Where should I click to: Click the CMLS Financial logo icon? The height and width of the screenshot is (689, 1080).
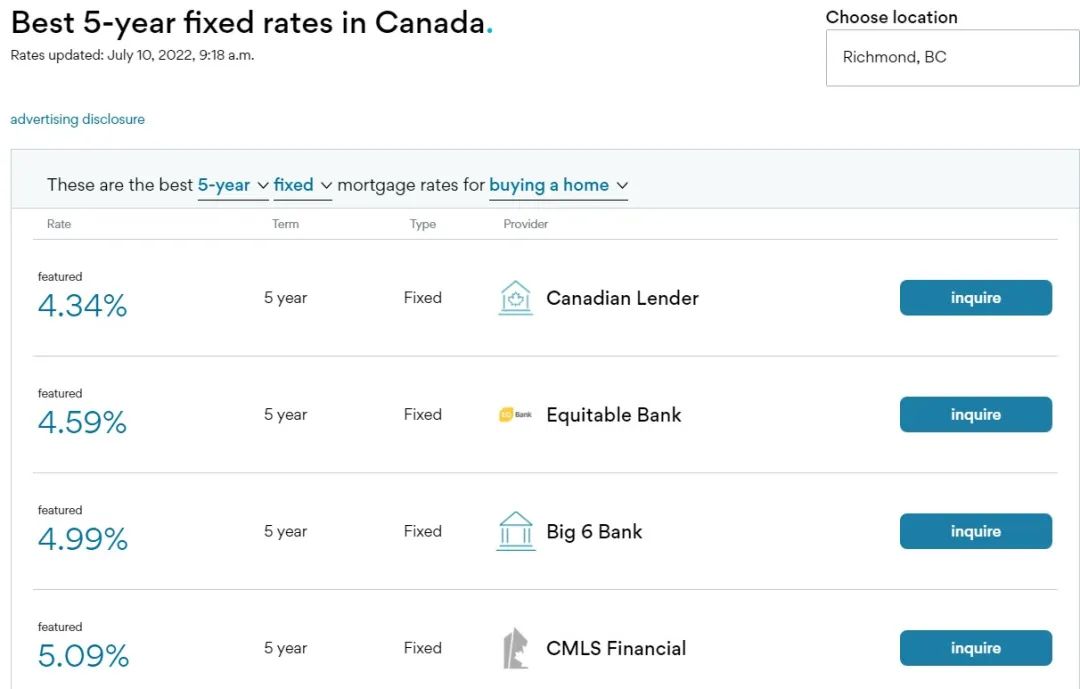click(515, 648)
